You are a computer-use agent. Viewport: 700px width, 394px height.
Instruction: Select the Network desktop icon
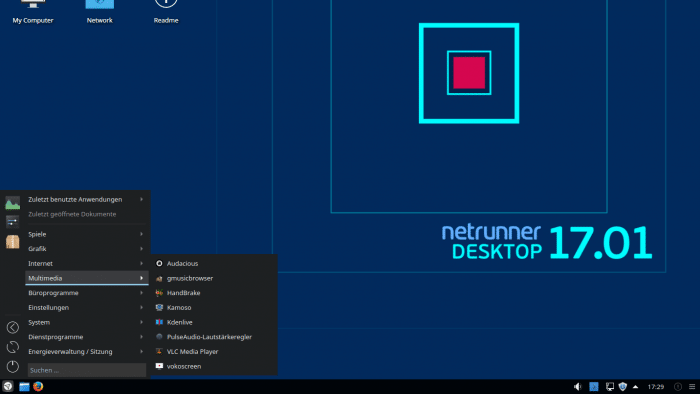click(x=100, y=12)
